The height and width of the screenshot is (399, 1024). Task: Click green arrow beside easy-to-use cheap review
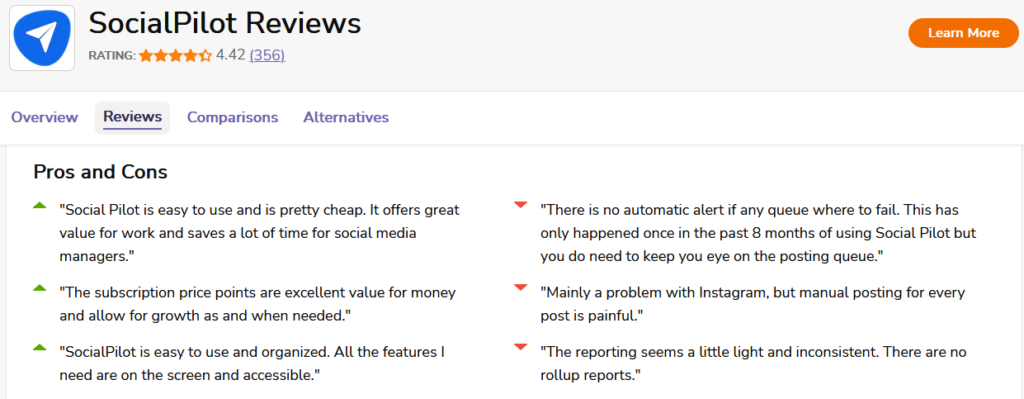tap(40, 206)
